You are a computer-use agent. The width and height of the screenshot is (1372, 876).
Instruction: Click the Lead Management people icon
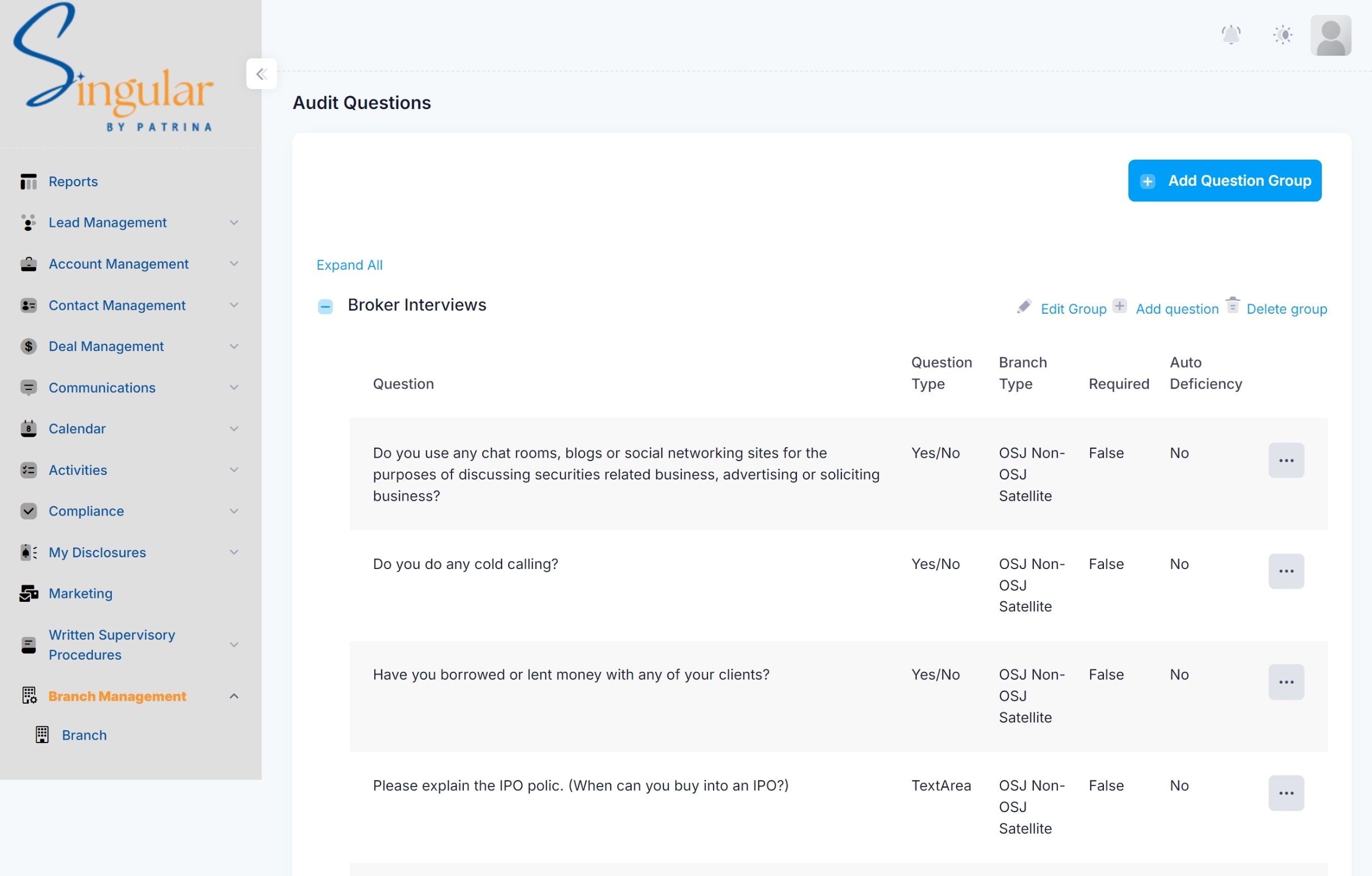[28, 222]
